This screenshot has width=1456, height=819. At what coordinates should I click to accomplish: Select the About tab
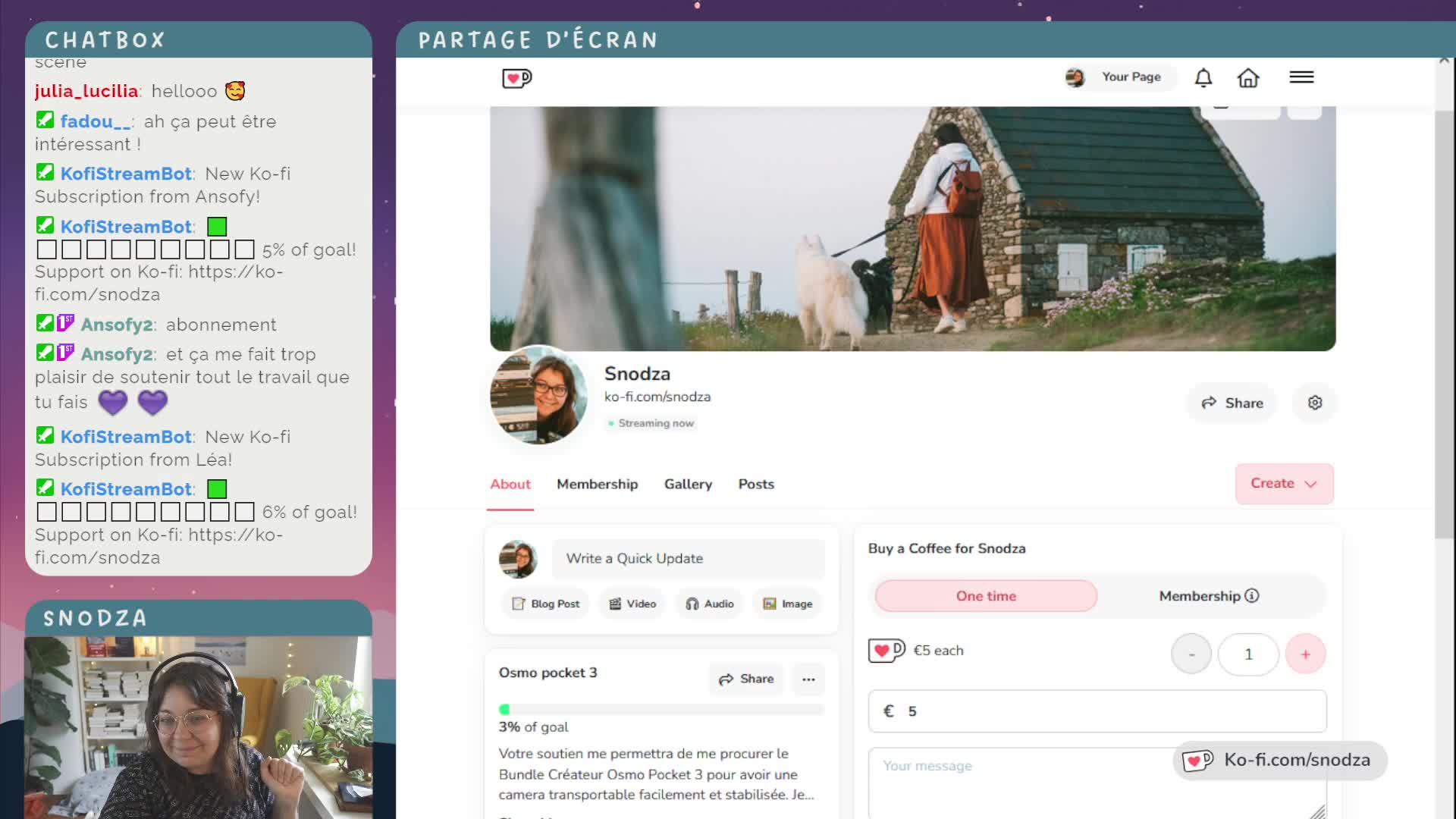pos(510,484)
